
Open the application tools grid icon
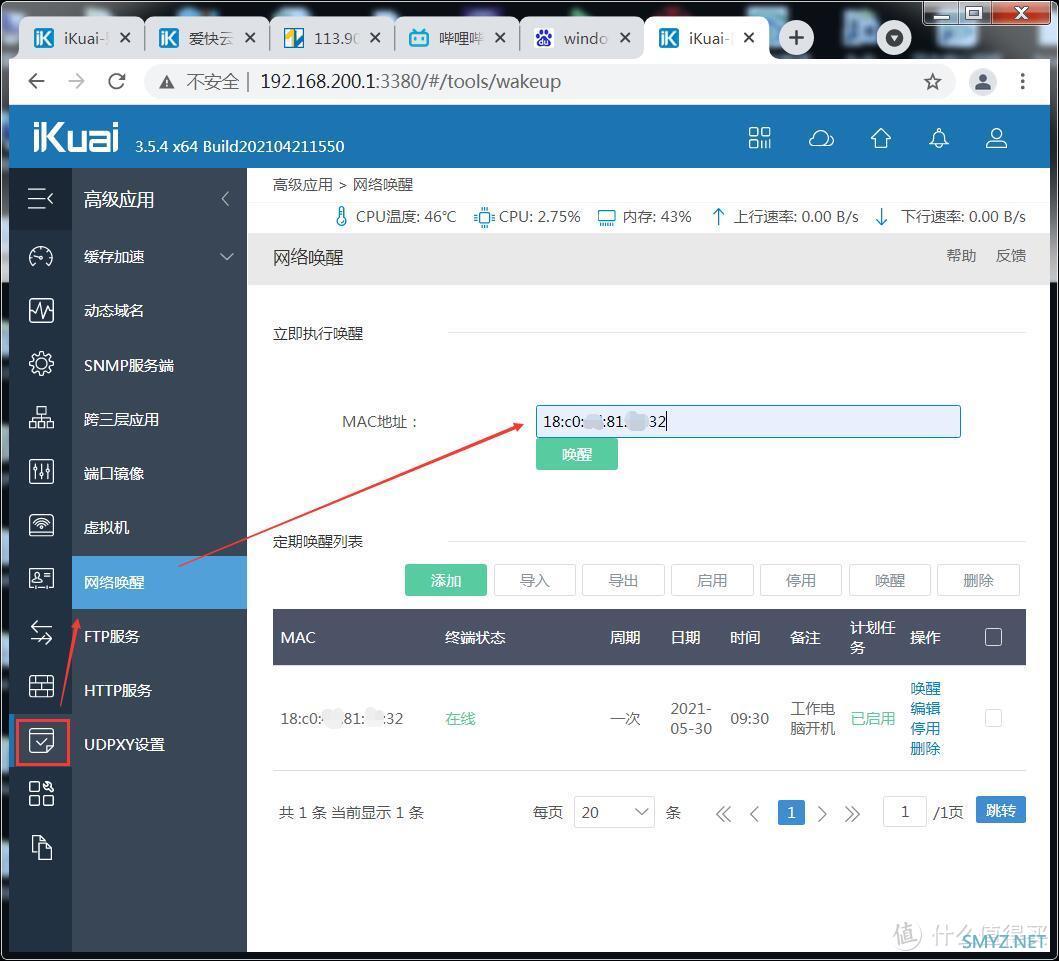click(41, 794)
